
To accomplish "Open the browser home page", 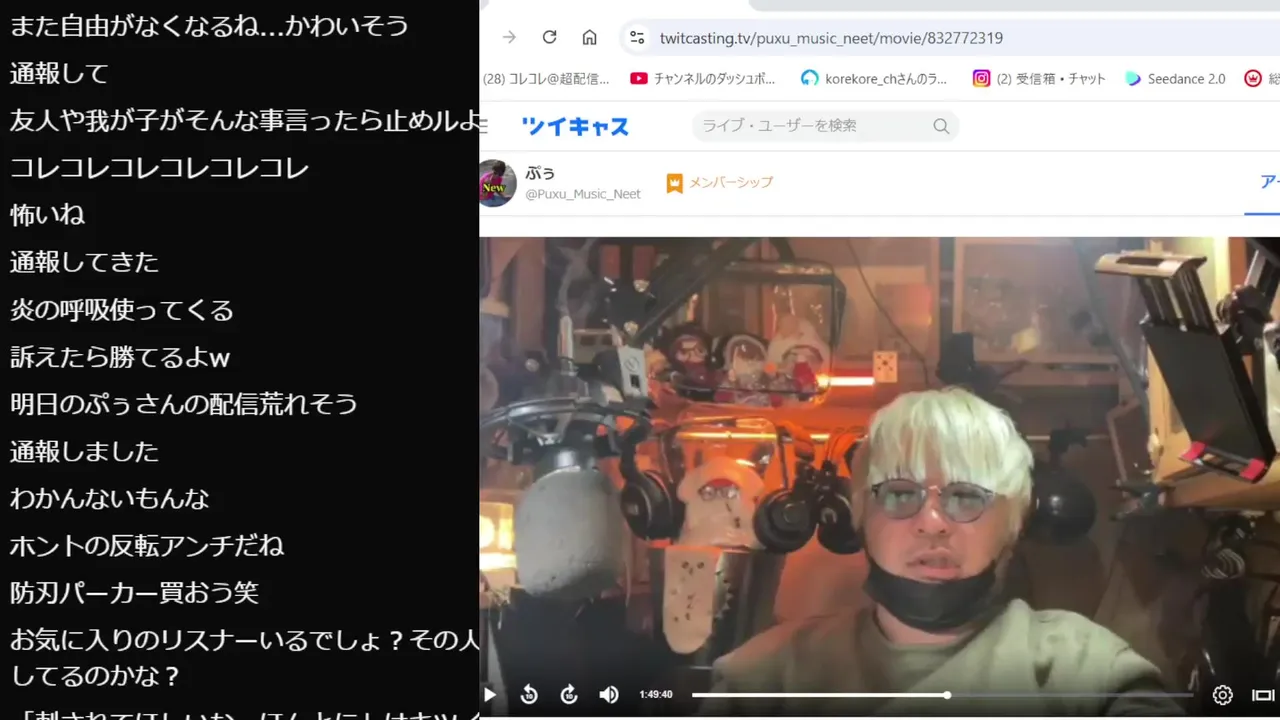I will click(x=589, y=38).
